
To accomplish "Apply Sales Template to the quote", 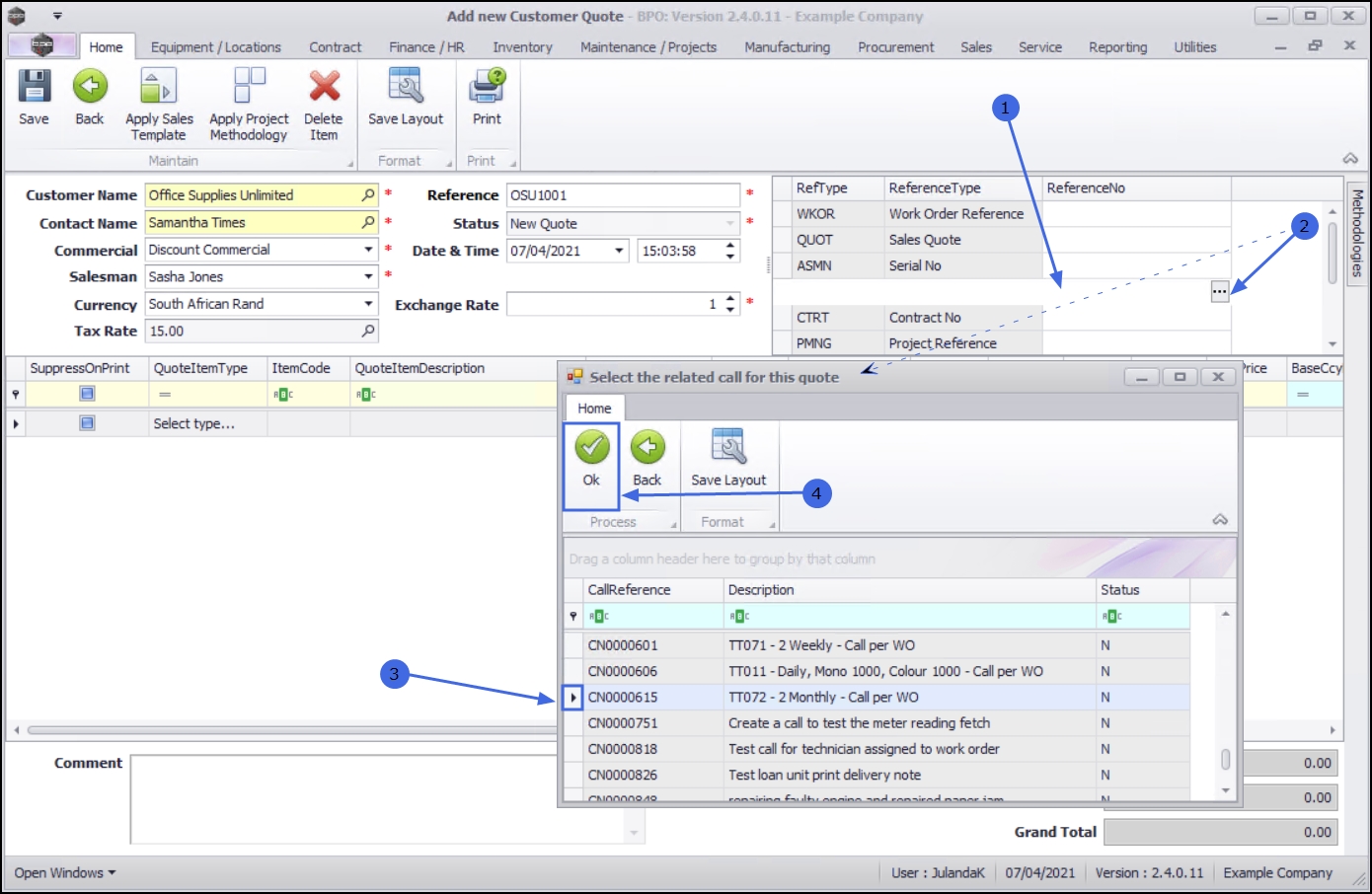I will (x=159, y=106).
